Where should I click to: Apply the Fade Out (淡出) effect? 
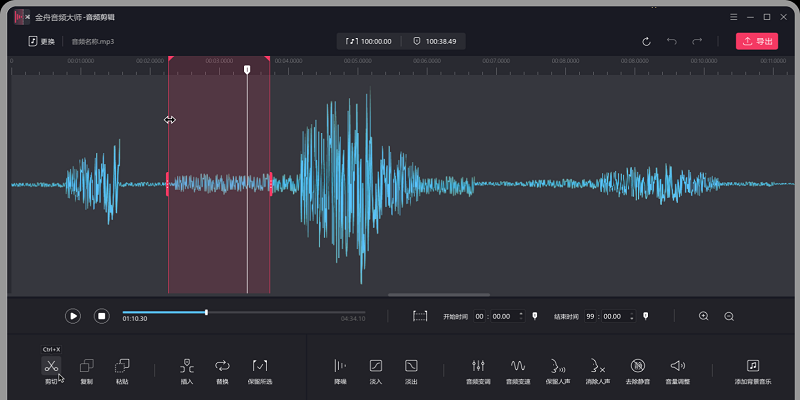tap(411, 366)
